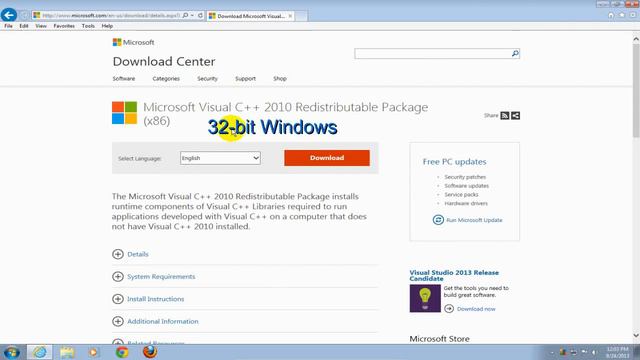Image resolution: width=640 pixels, height=360 pixels.
Task: Click the Download now arrow icon
Action: click(449, 309)
